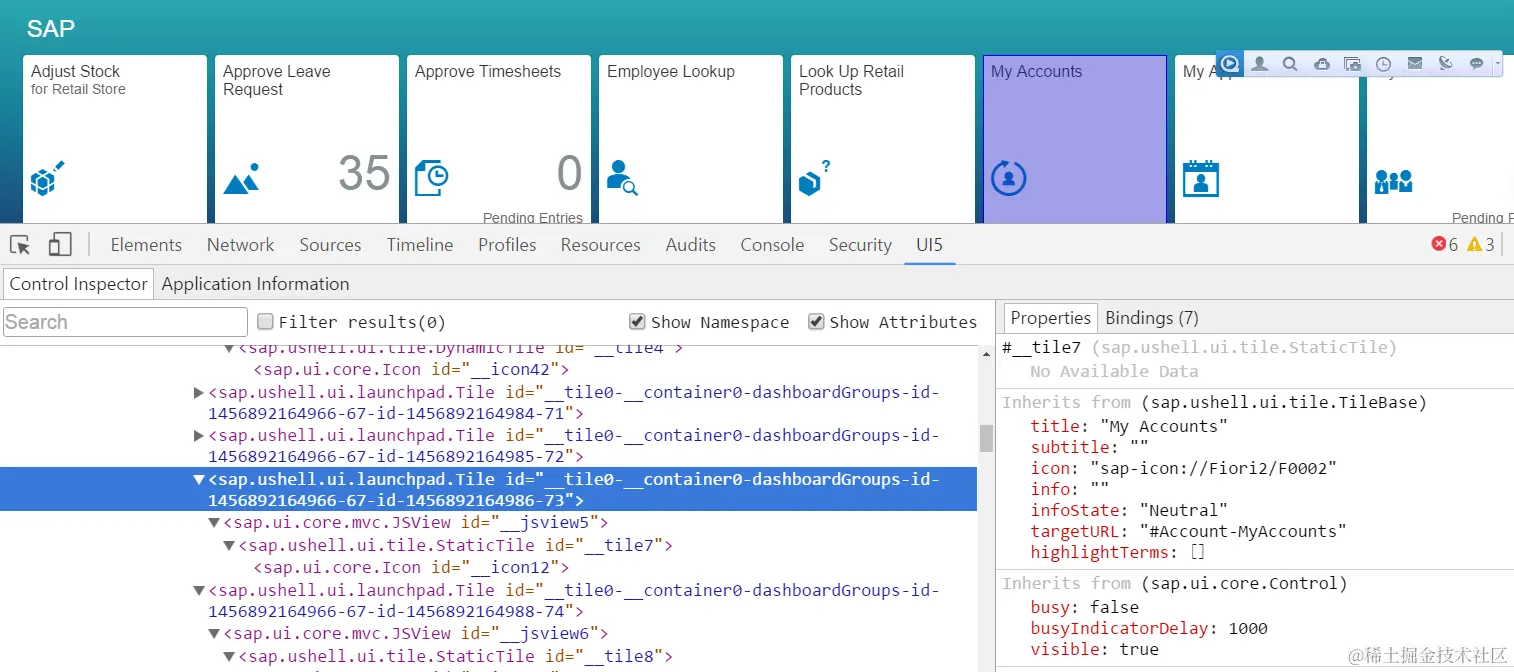Open the Bindings (7) tab
Viewport: 1514px width, 672px height.
click(x=1151, y=318)
